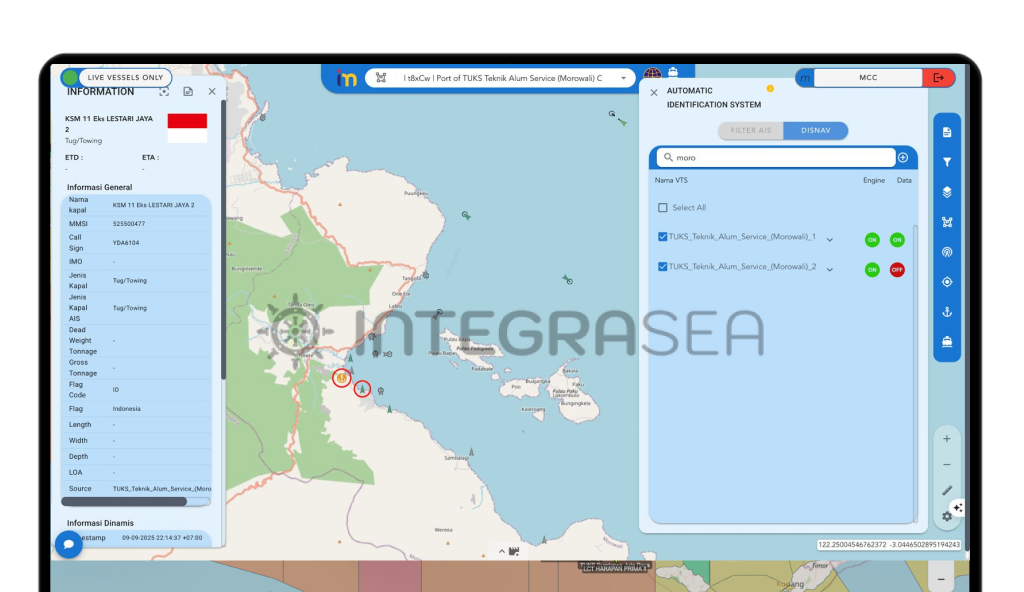Viewport: 1024px width, 592px height.
Task: Expand TUKS_Teknik_Alum_Service_(Morowali)_1 row chevron
Action: click(x=829, y=240)
